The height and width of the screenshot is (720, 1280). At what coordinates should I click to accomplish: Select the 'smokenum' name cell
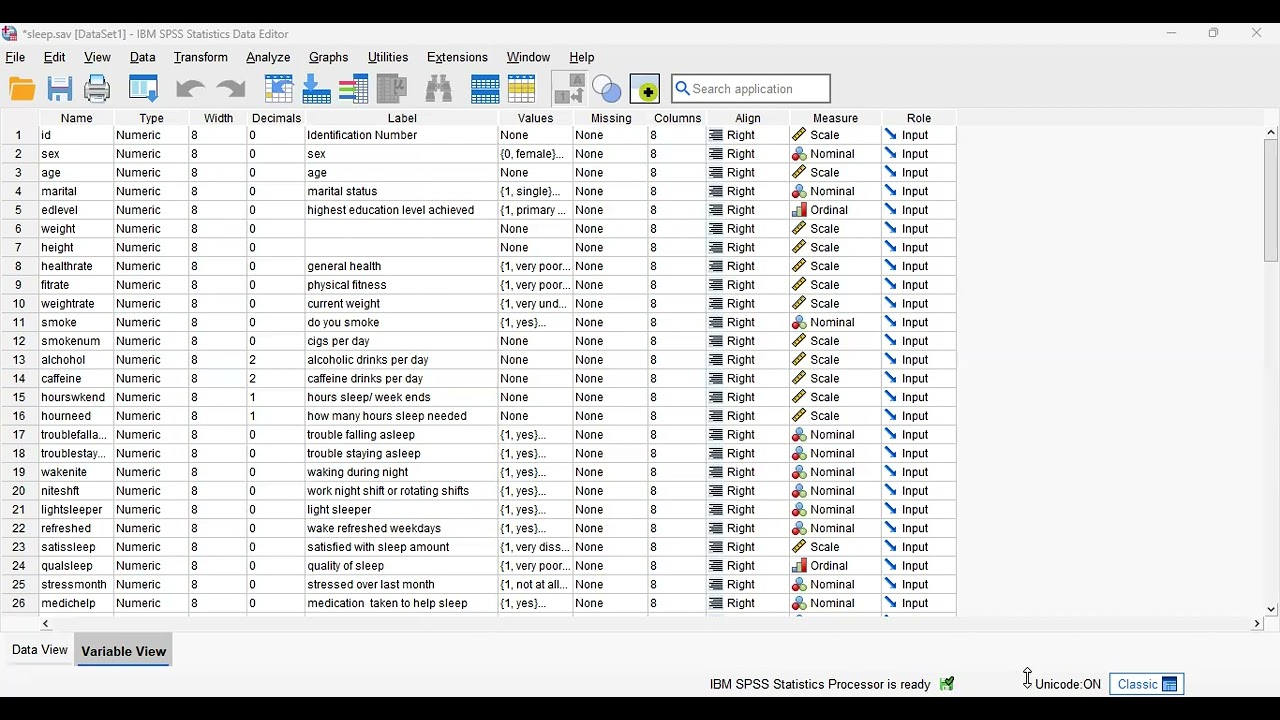coord(76,341)
